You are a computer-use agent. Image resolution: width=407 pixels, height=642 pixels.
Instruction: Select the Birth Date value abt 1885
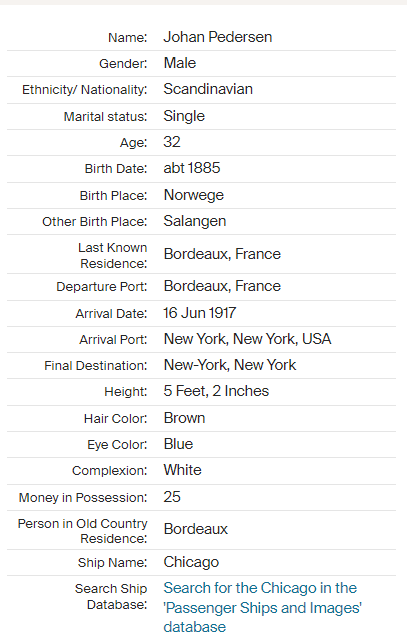coord(192,168)
